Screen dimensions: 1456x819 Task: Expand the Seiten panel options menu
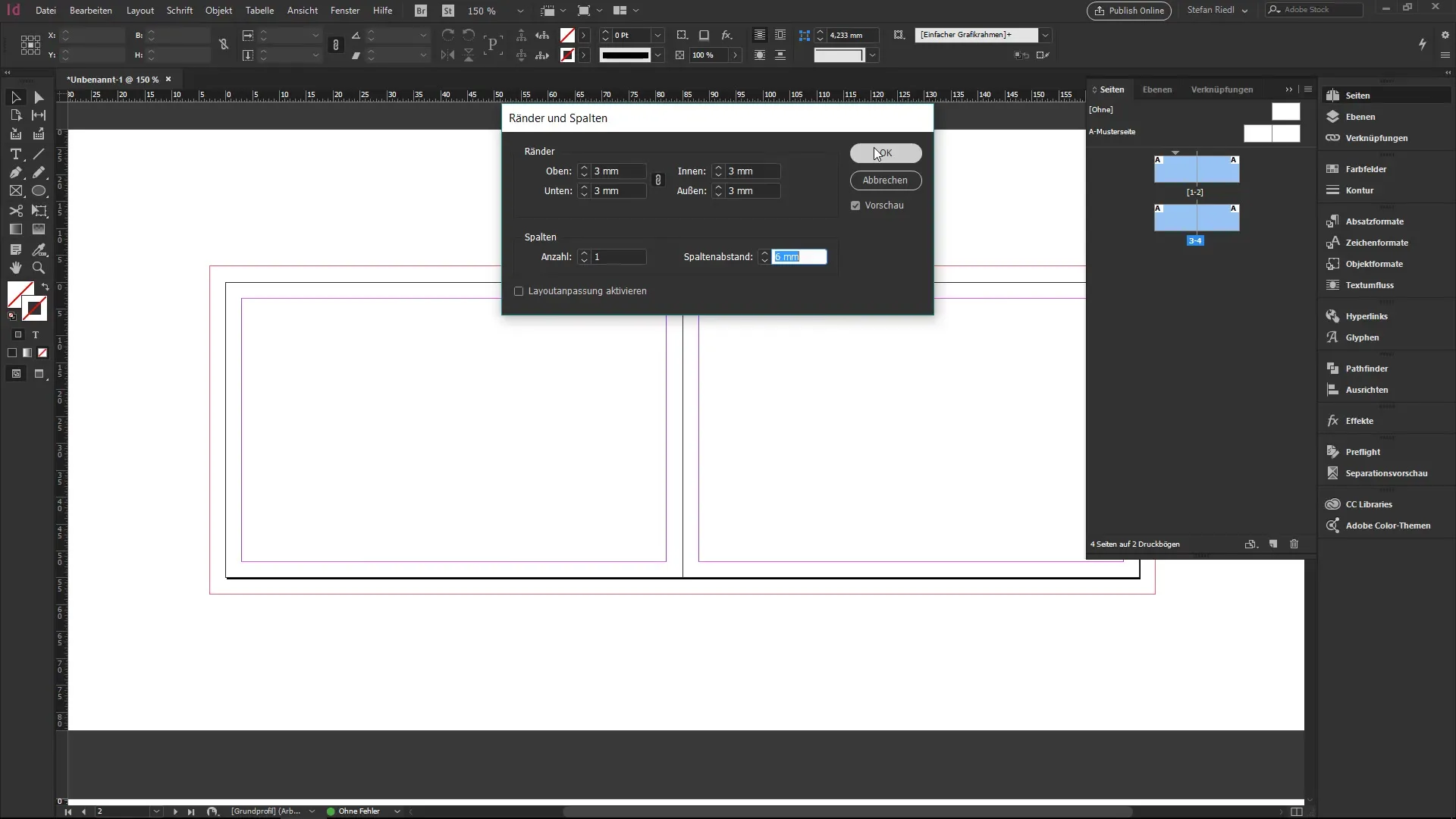point(1308,89)
